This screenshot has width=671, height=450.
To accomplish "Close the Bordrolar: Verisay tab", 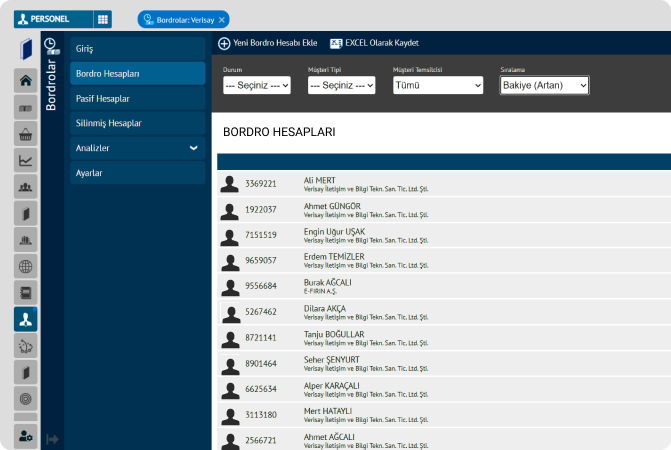I will (222, 19).
